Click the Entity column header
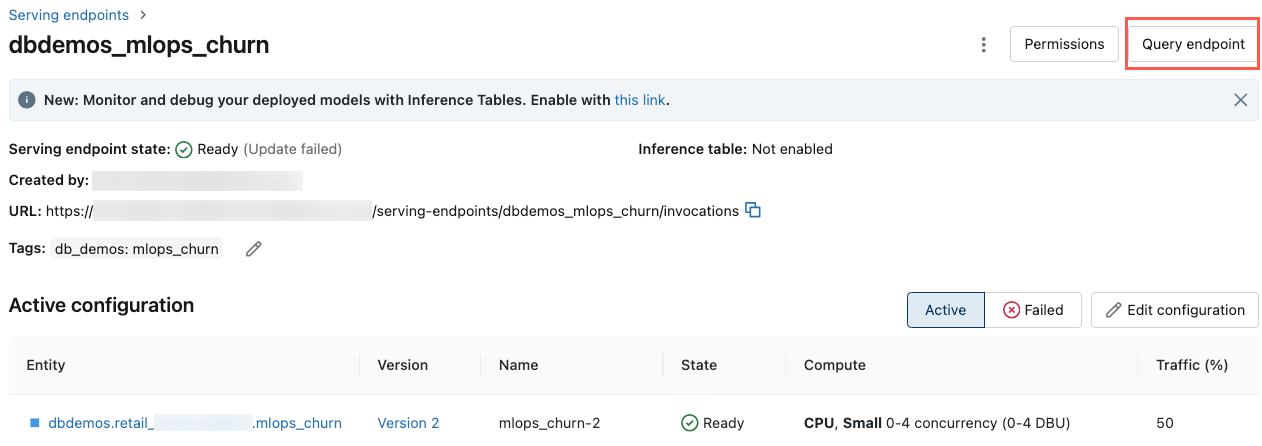Screen dimensions: 1262x446 (46, 365)
